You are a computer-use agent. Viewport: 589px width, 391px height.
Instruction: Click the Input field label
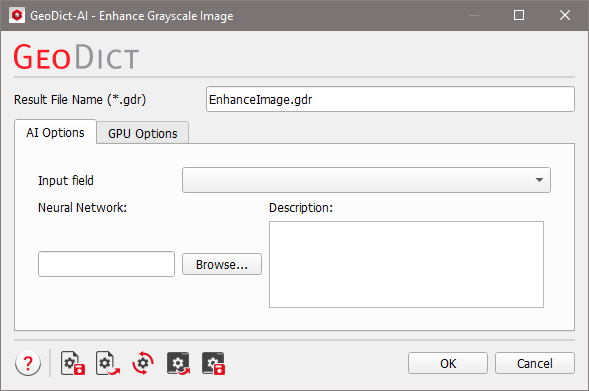tap(66, 181)
